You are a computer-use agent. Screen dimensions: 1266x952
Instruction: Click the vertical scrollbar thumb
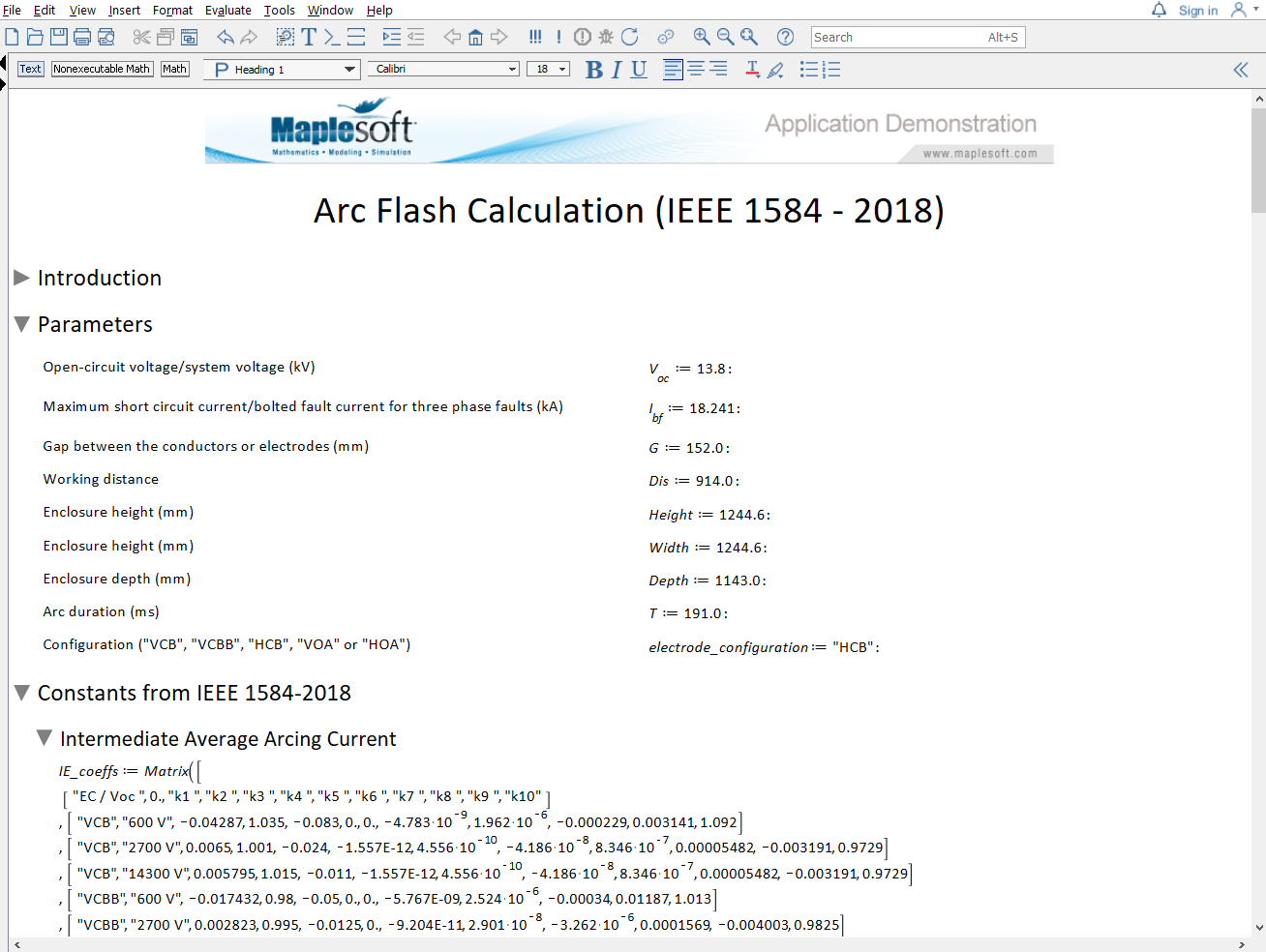pos(1258,160)
